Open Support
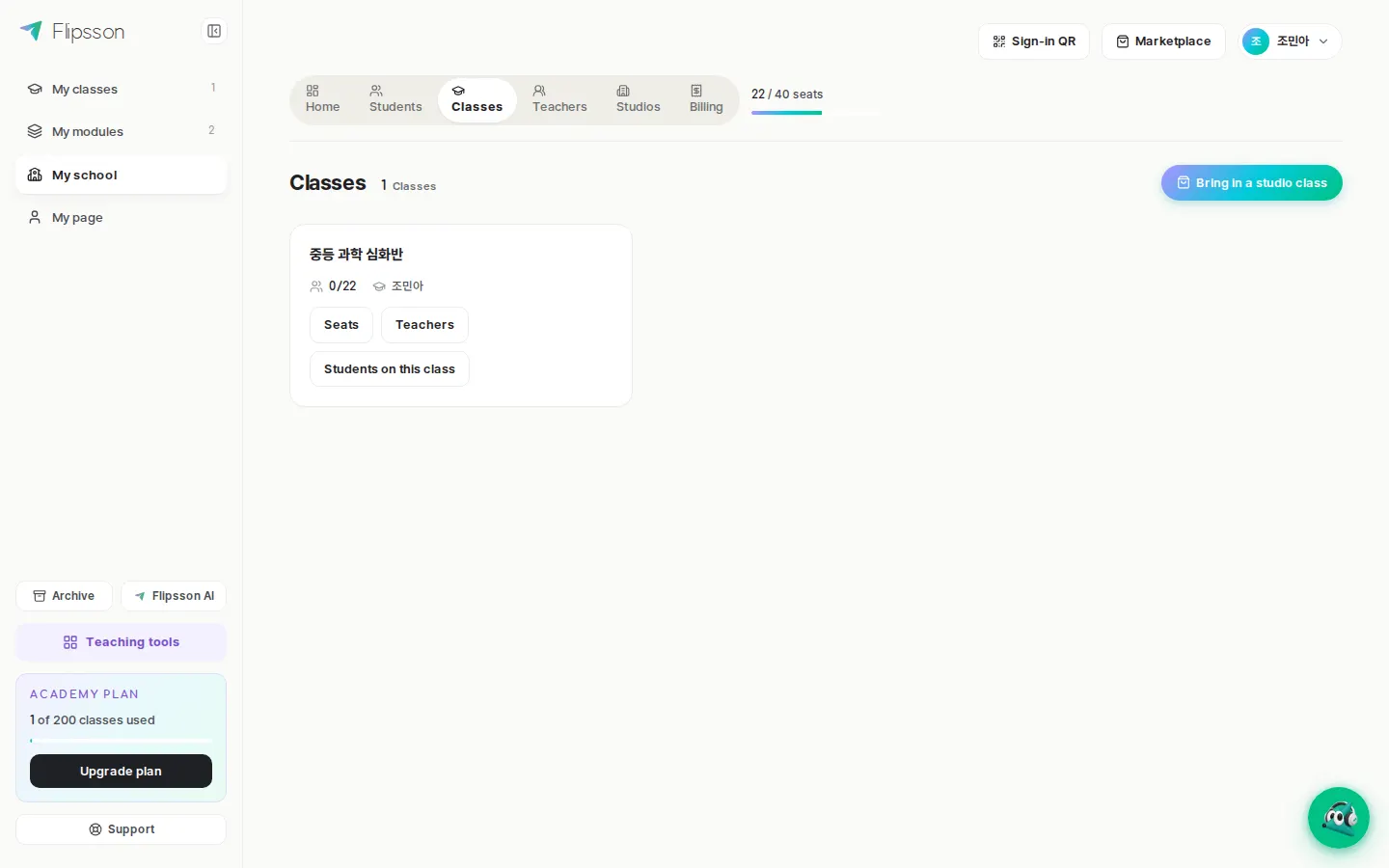 [122, 829]
